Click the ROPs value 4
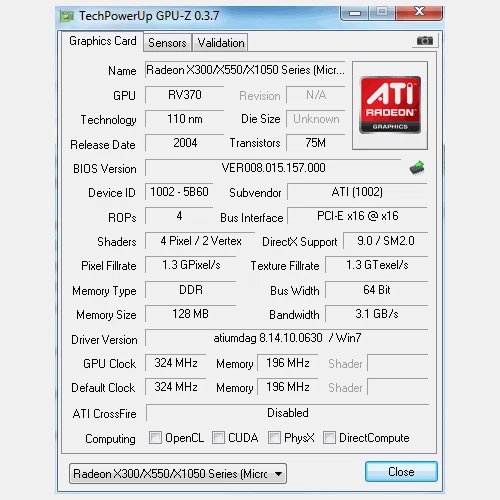 coord(179,216)
